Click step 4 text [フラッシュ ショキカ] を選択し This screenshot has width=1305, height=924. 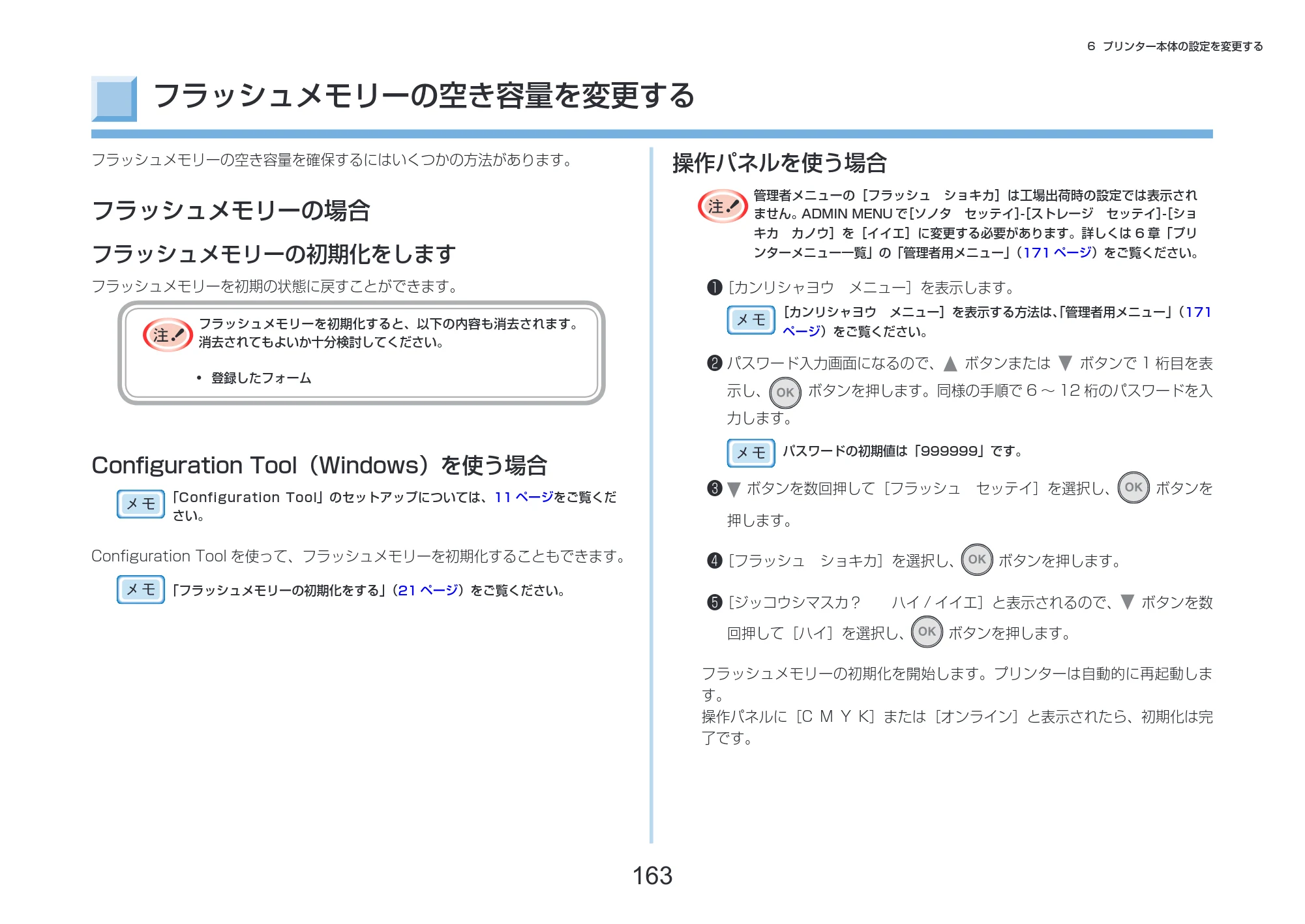(x=840, y=561)
